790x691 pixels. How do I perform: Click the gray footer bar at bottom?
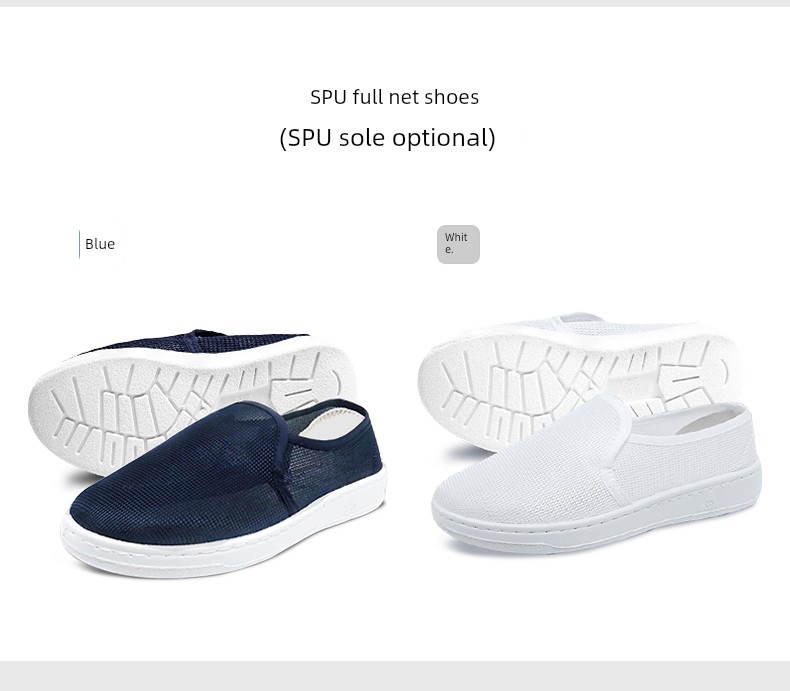pos(395,676)
